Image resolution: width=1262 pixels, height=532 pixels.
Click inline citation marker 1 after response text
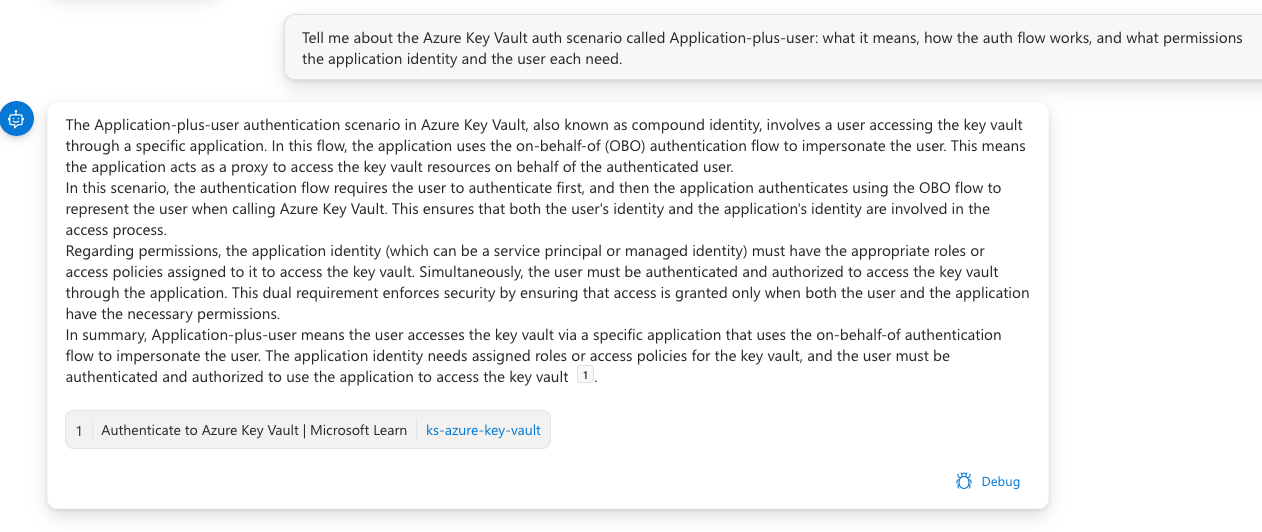coord(585,376)
